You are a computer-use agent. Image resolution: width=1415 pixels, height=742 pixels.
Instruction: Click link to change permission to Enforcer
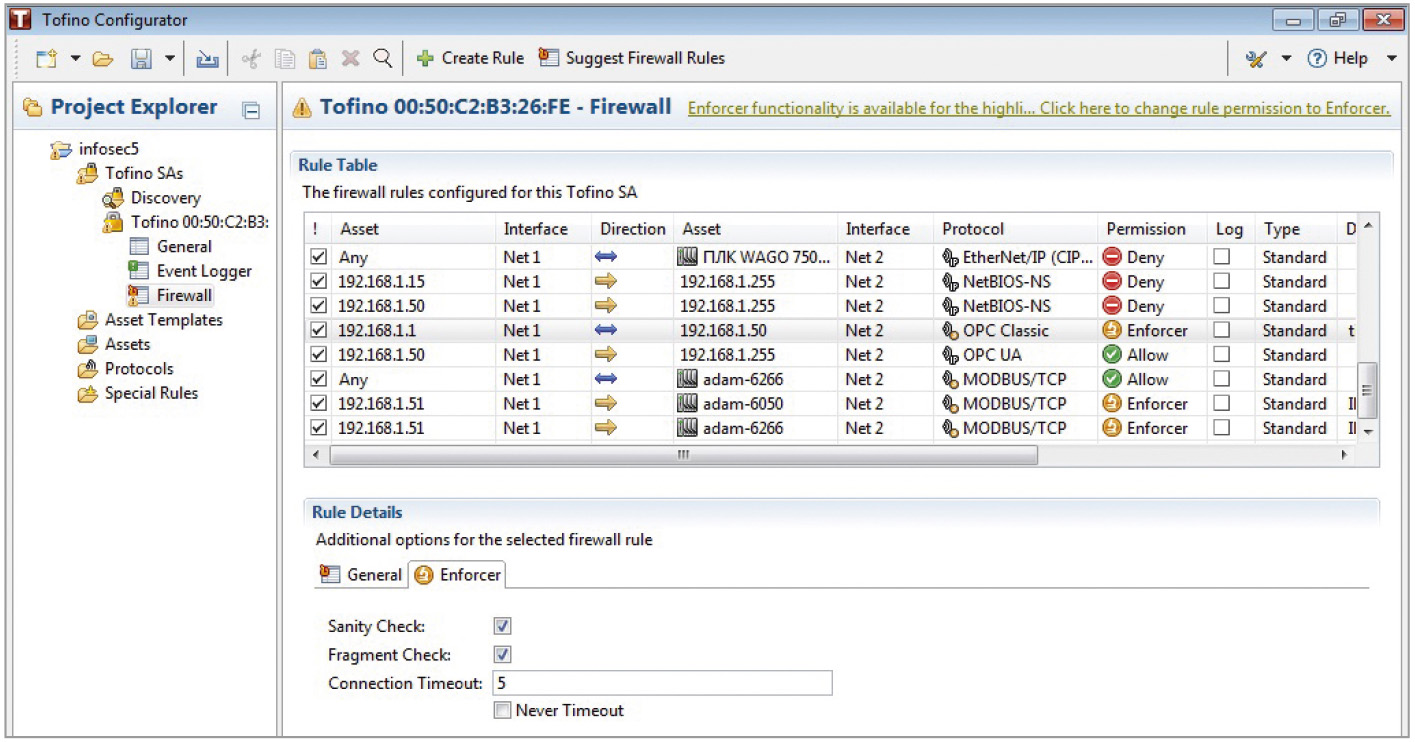1039,108
